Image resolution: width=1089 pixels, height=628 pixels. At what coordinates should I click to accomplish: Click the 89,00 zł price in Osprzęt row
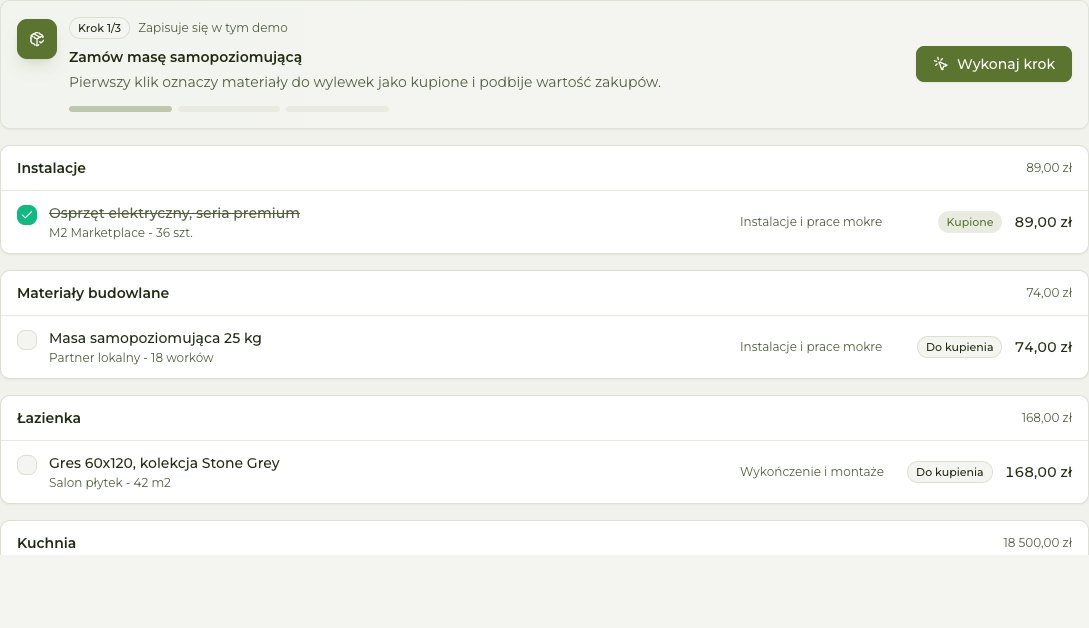click(1043, 222)
